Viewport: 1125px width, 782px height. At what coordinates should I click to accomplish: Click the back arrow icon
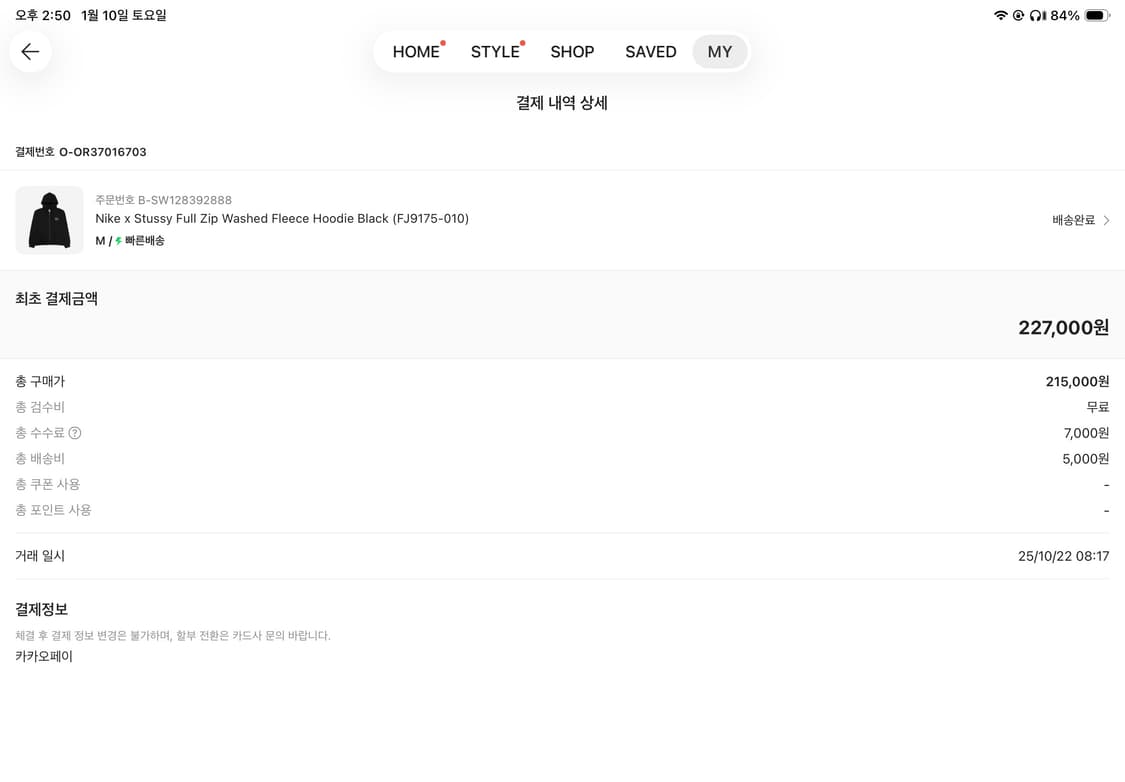coord(30,51)
